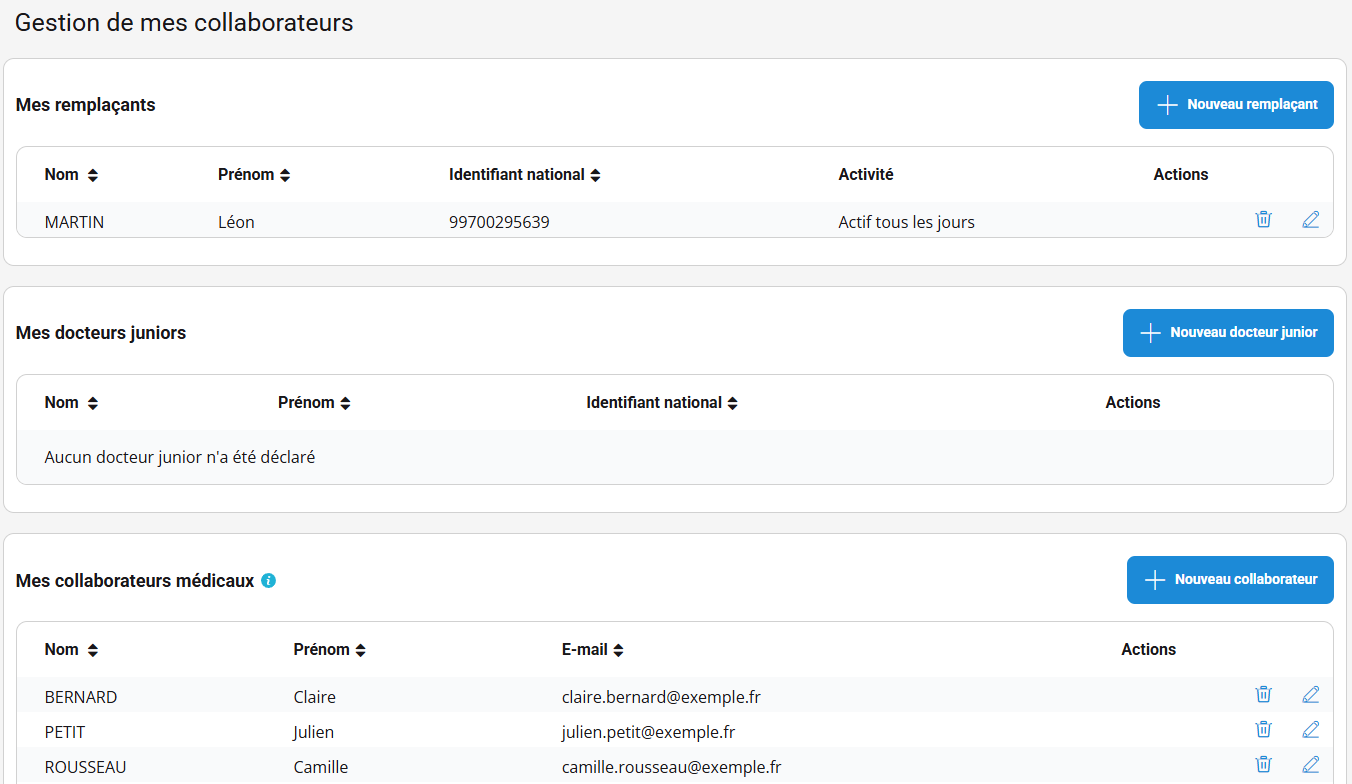Click the first name Camille
This screenshot has height=784, width=1352.
coord(321,767)
